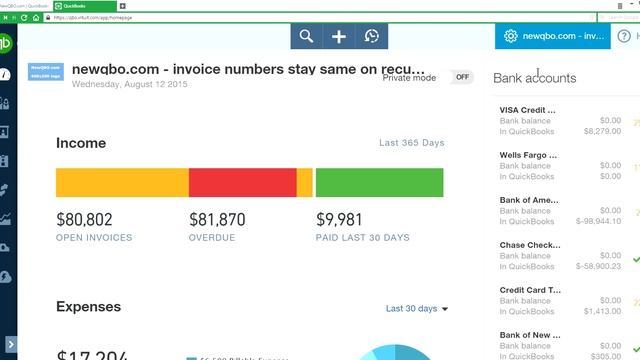Click Last 365 Days income label

[411, 143]
